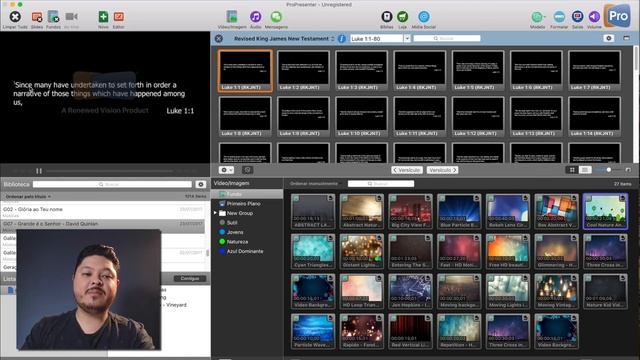Screen dimensions: 640x360
Task: Open Bible panel gear settings
Action: click(x=609, y=38)
